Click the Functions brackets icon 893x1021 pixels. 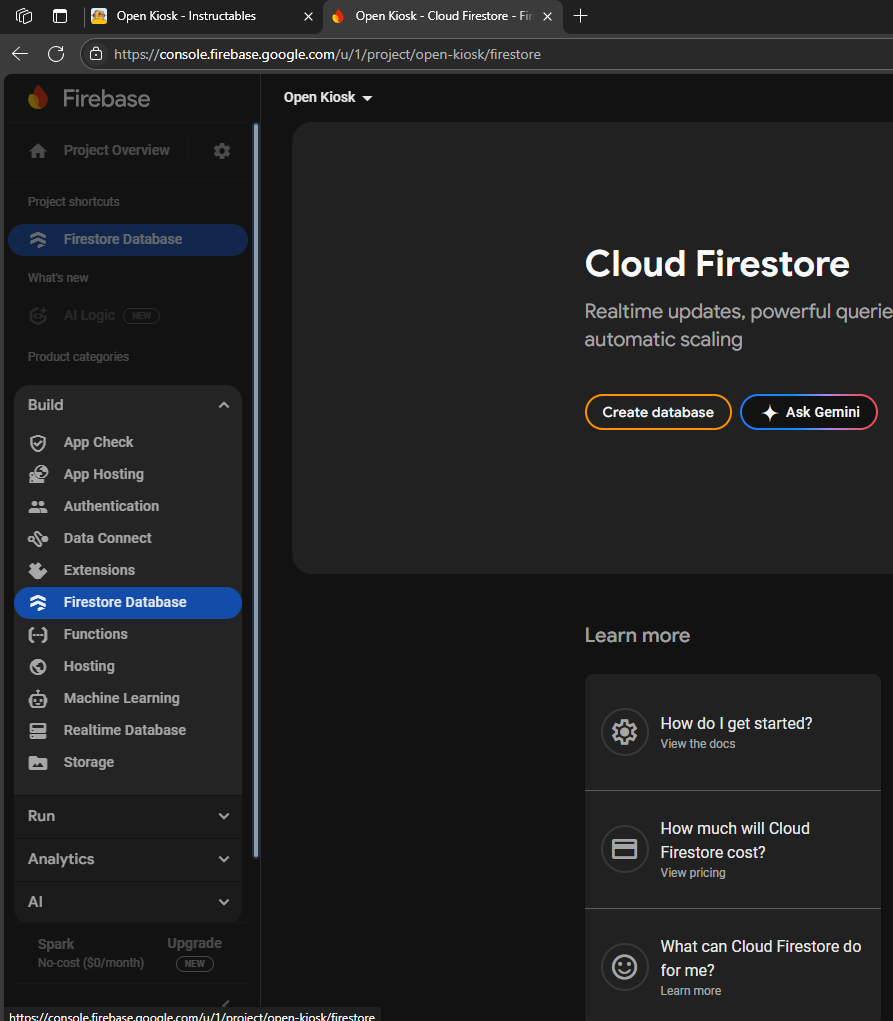click(x=38, y=634)
